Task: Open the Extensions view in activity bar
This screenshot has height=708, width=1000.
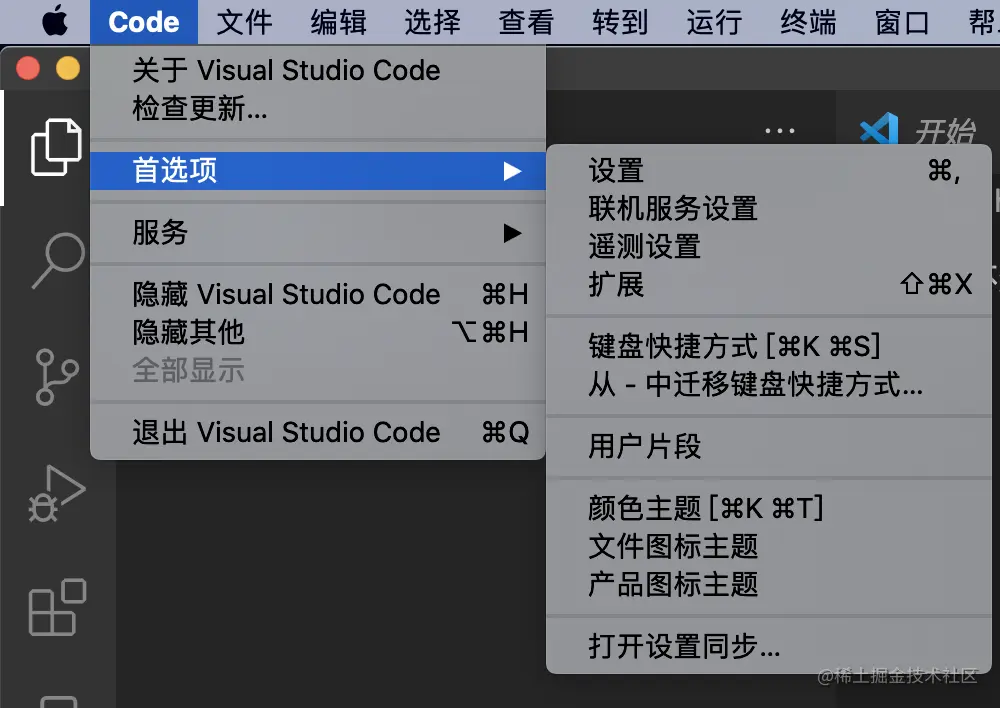Action: [x=57, y=607]
